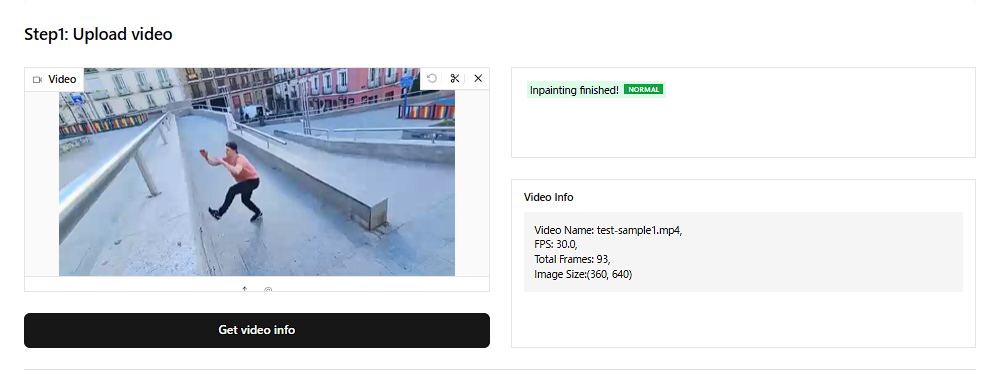This screenshot has width=993, height=390.
Task: Click the Video Info panel heading
Action: pyautogui.click(x=548, y=197)
